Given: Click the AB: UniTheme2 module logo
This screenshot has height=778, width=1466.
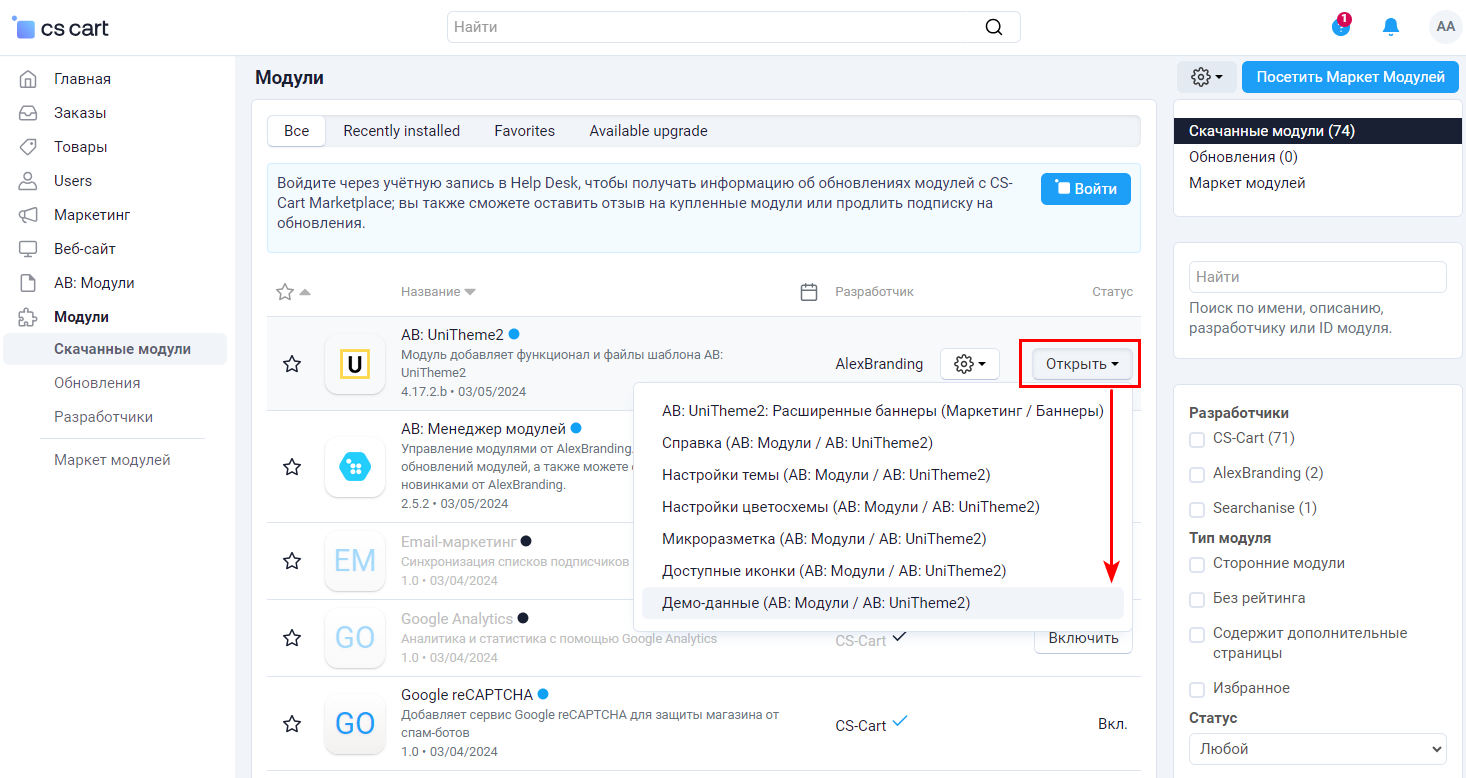Looking at the screenshot, I should (x=355, y=364).
